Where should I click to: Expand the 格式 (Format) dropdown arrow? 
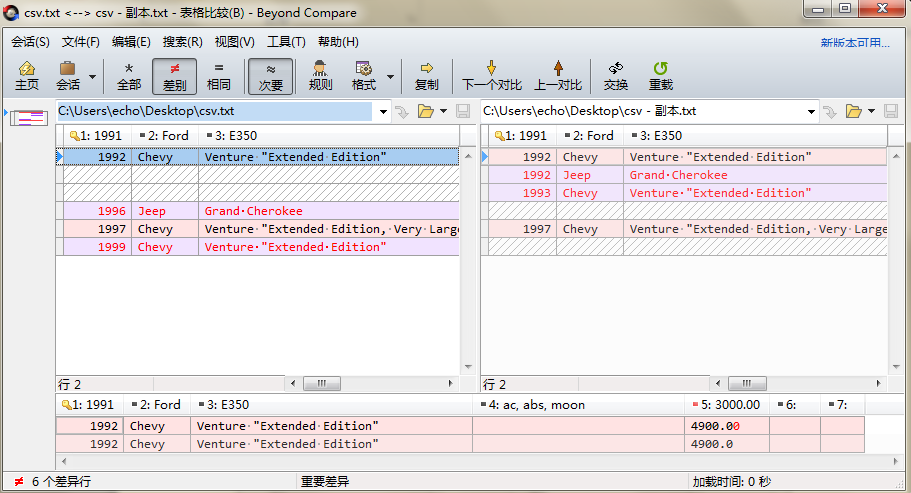tap(390, 76)
